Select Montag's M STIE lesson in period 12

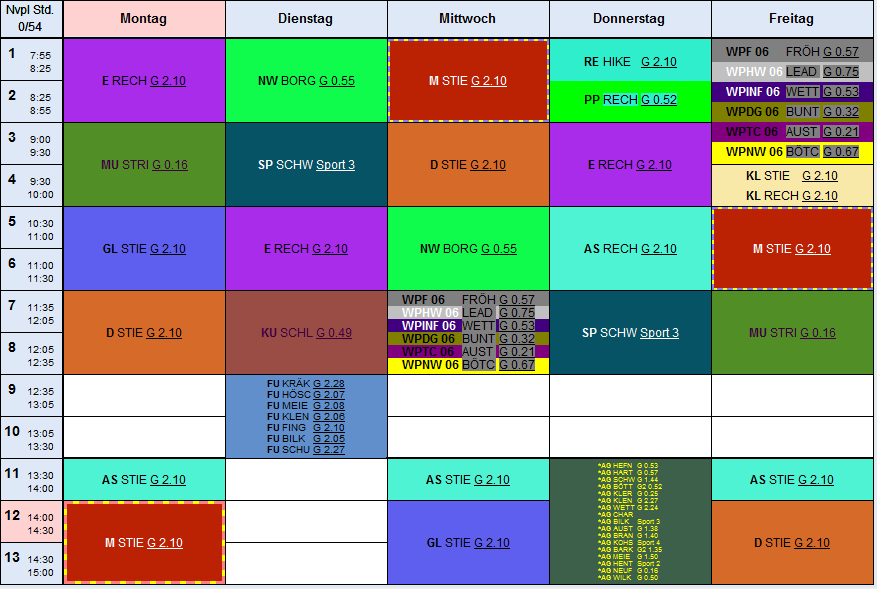pyautogui.click(x=144, y=542)
